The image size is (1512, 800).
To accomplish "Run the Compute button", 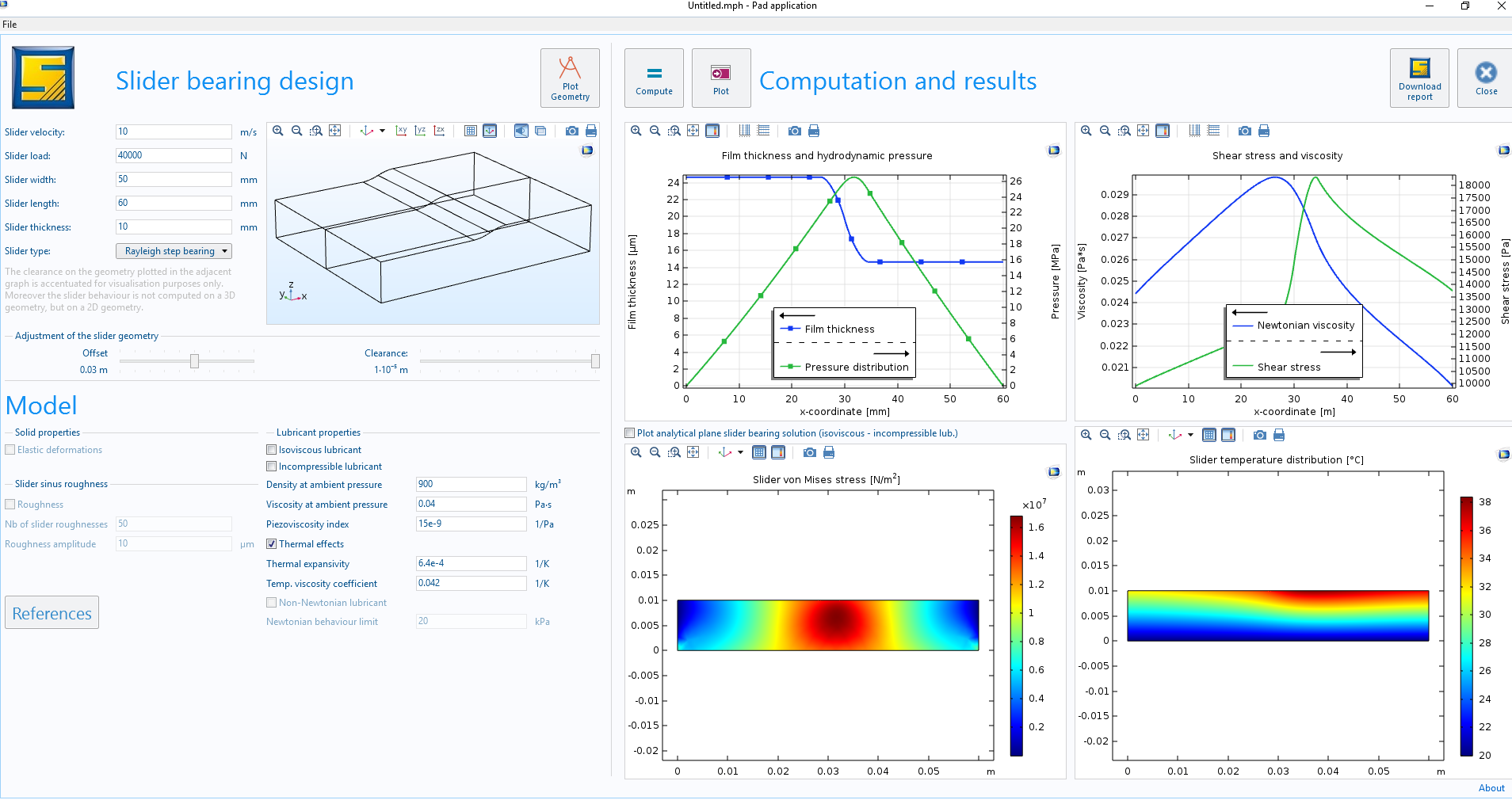I will [654, 78].
